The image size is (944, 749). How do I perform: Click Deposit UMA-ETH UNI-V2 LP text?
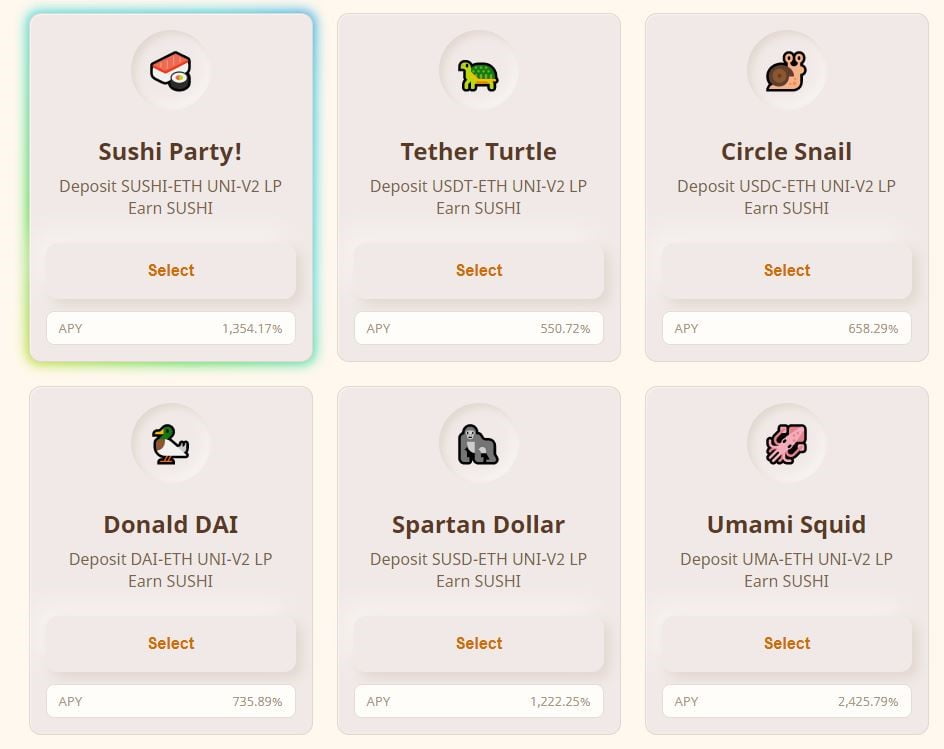coord(787,559)
